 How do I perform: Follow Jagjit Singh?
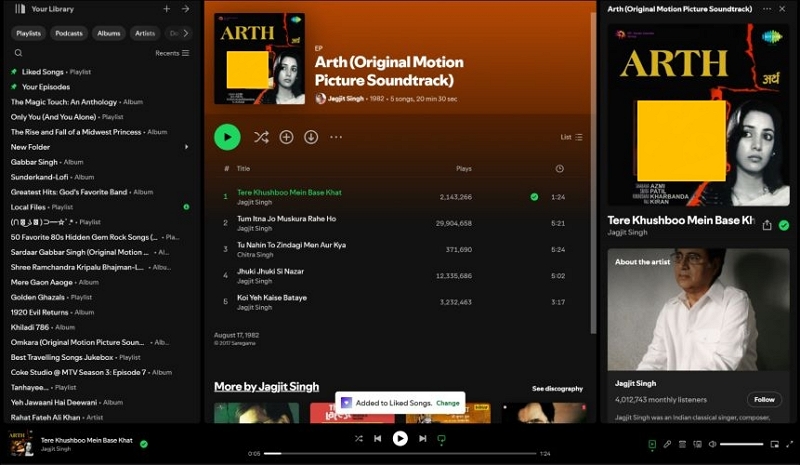coord(764,400)
